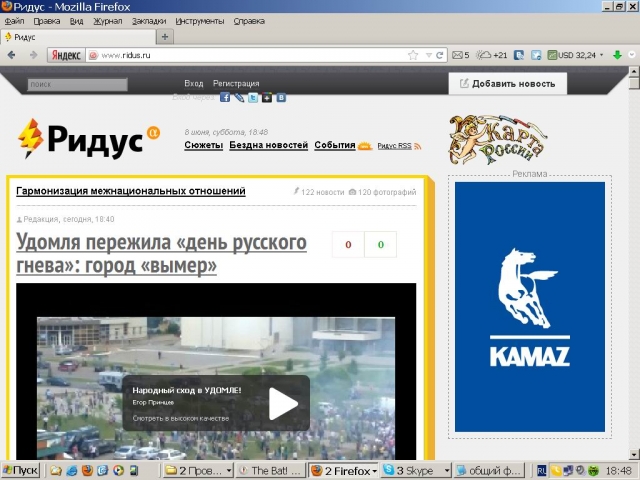The width and height of the screenshot is (640, 480).
Task: Bookmark page with the star icon
Action: pyautogui.click(x=413, y=55)
